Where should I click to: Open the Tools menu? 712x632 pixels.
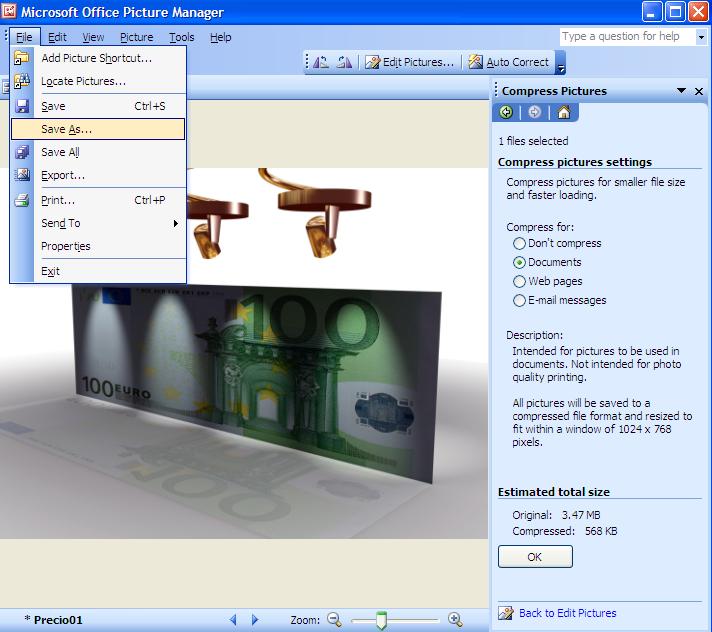pyautogui.click(x=182, y=37)
